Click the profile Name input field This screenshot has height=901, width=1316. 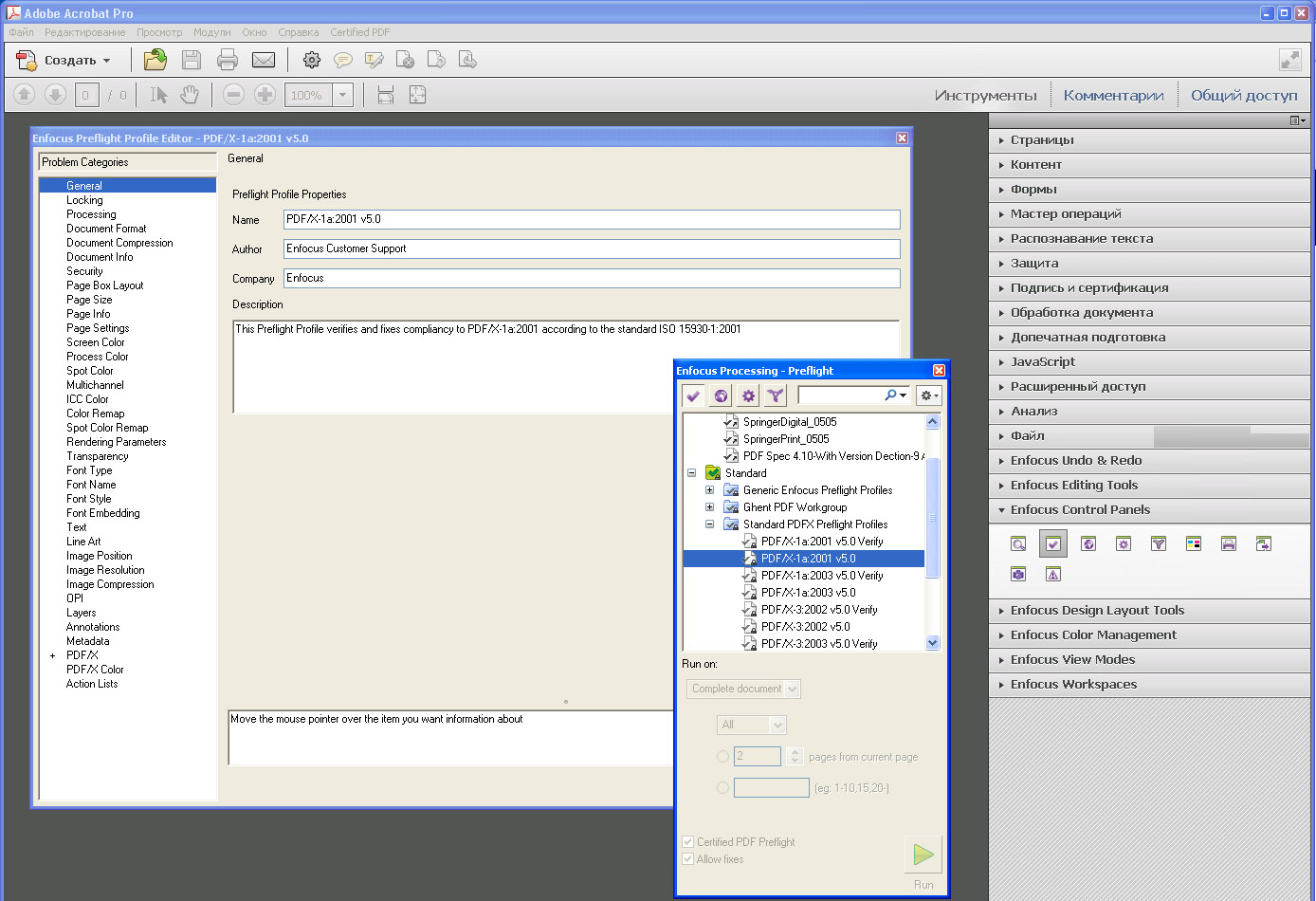tap(592, 219)
